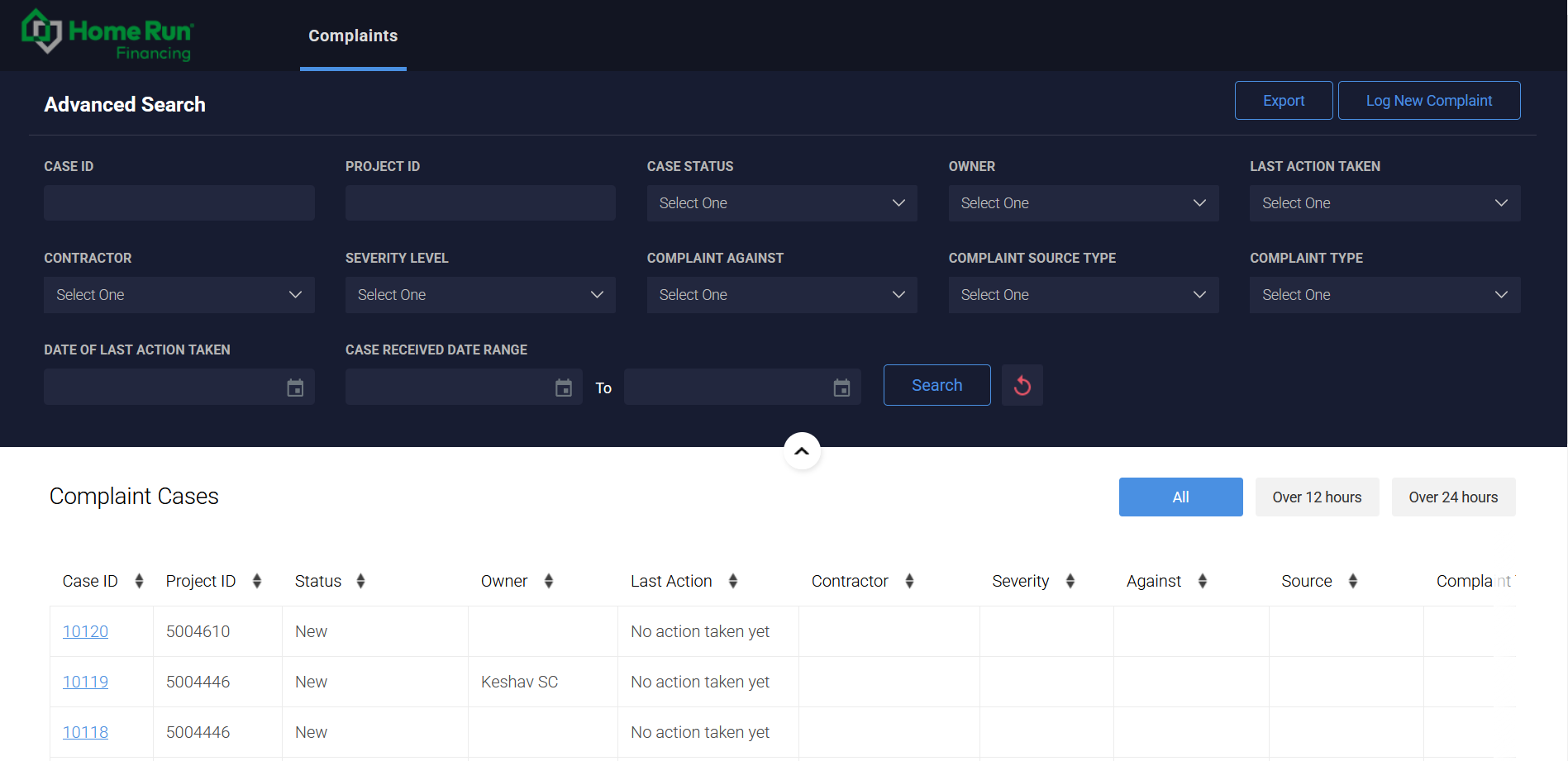Screen dimensions: 1568x761
Task: Click the Log New Complaint button
Action: 1428,101
